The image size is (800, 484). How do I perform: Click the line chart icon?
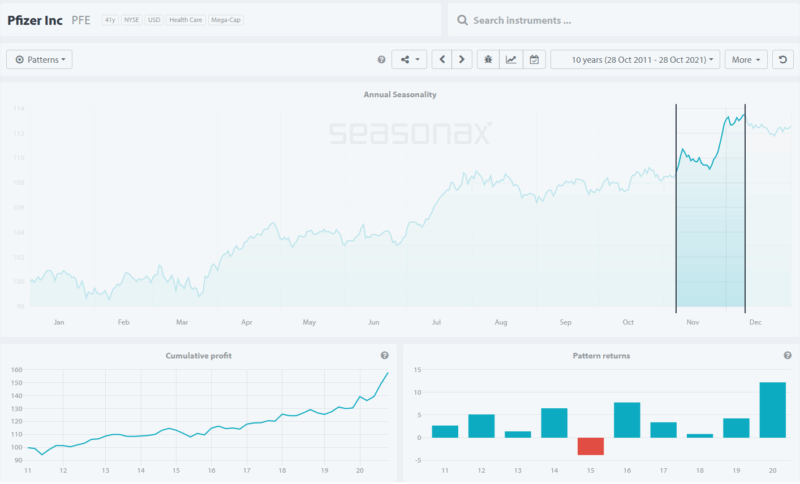coord(511,60)
